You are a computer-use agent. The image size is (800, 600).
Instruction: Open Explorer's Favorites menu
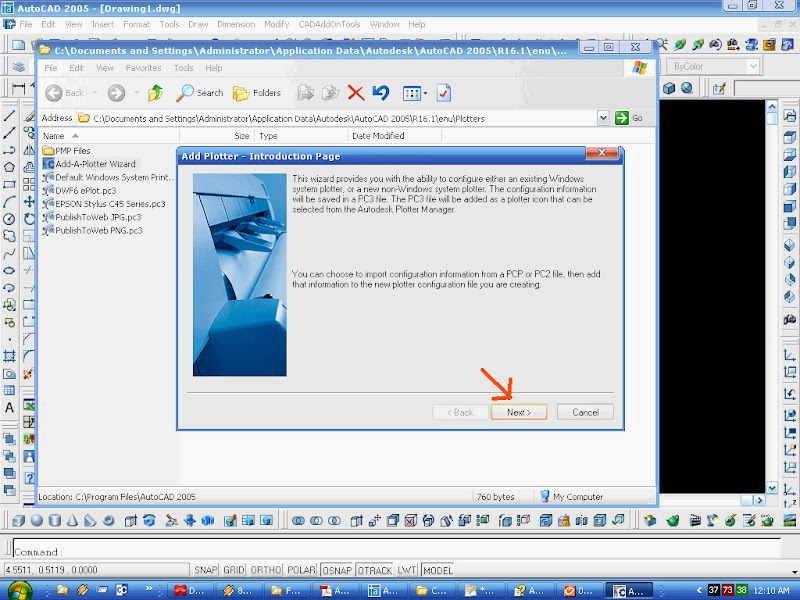[143, 68]
